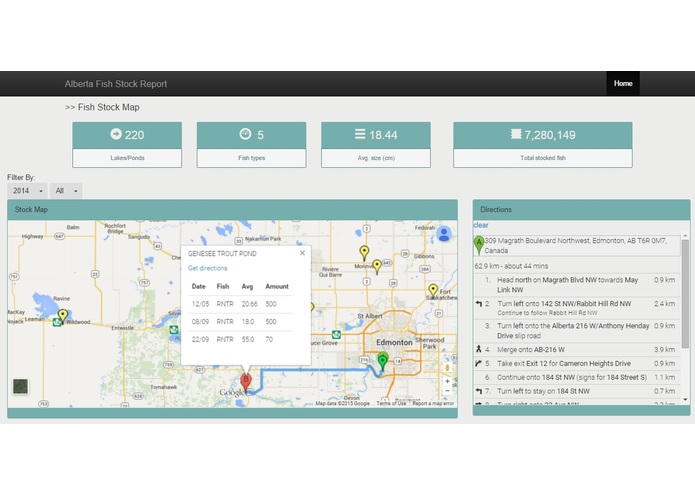Screen dimensions: 695x494
Task: Click the Fish types gauge icon
Action: click(245, 134)
